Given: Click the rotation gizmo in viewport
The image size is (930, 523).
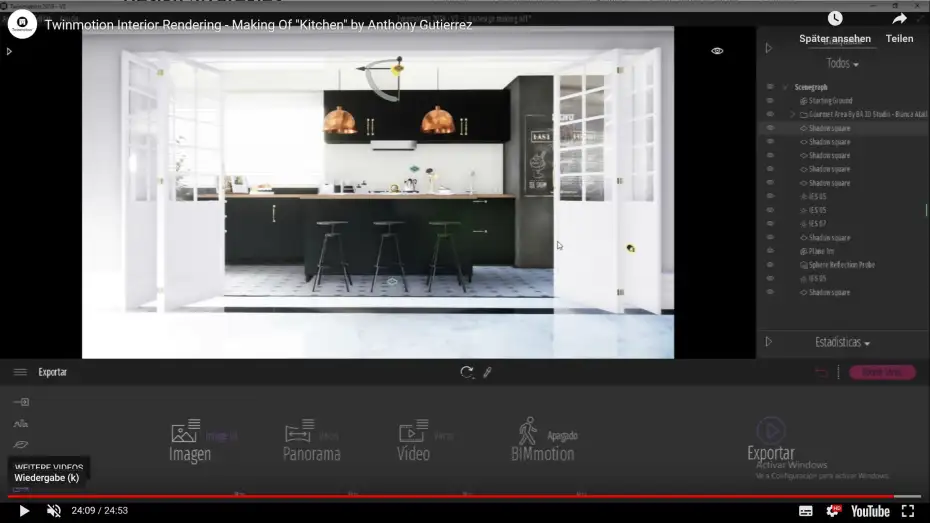Looking at the screenshot, I should tap(381, 78).
